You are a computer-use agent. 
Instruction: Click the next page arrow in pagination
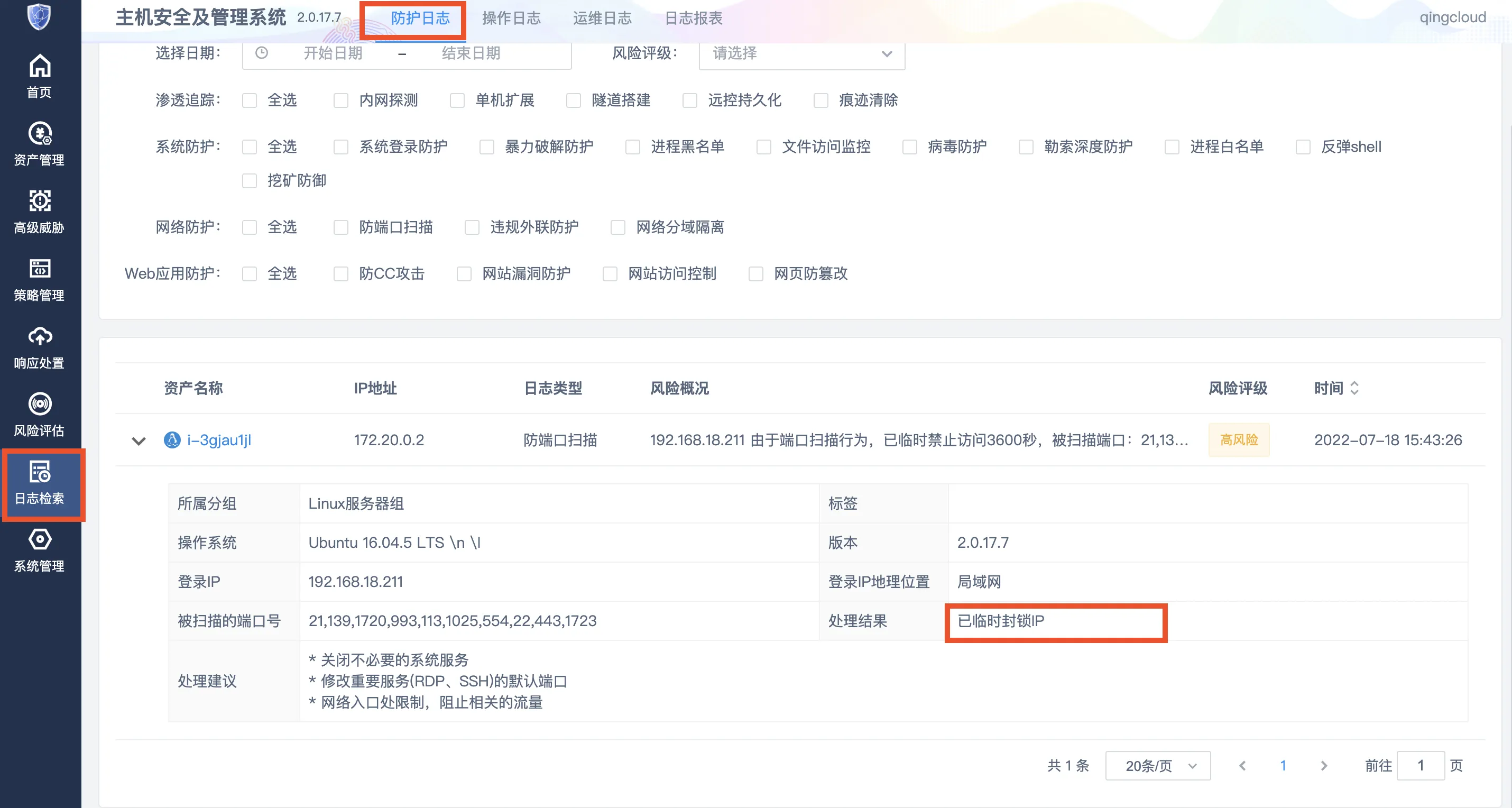1324,766
